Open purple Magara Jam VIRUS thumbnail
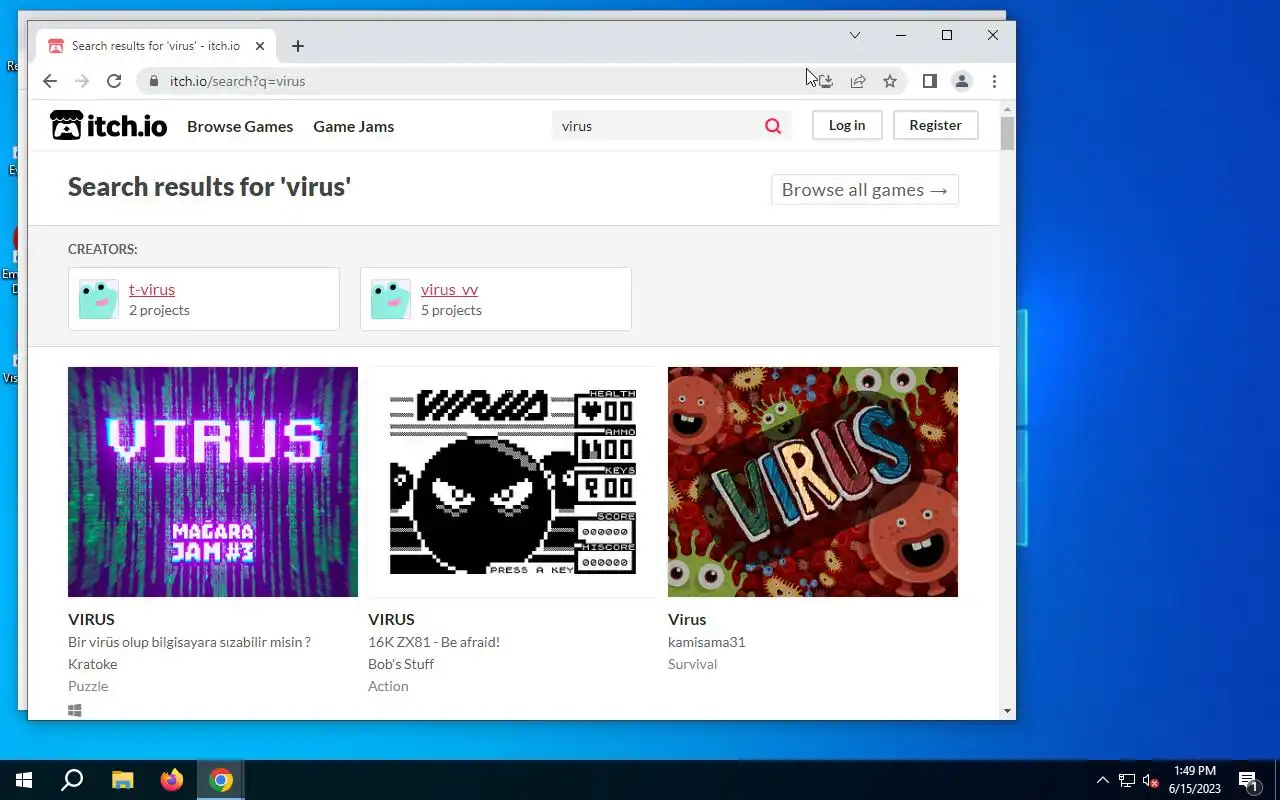 click(x=213, y=482)
